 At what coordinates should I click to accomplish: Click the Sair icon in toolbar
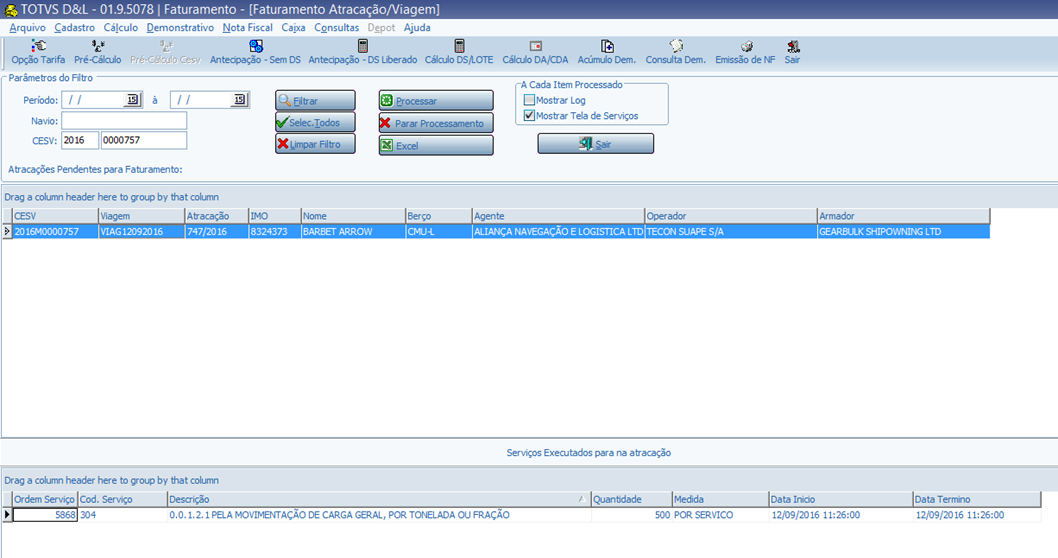tap(793, 47)
